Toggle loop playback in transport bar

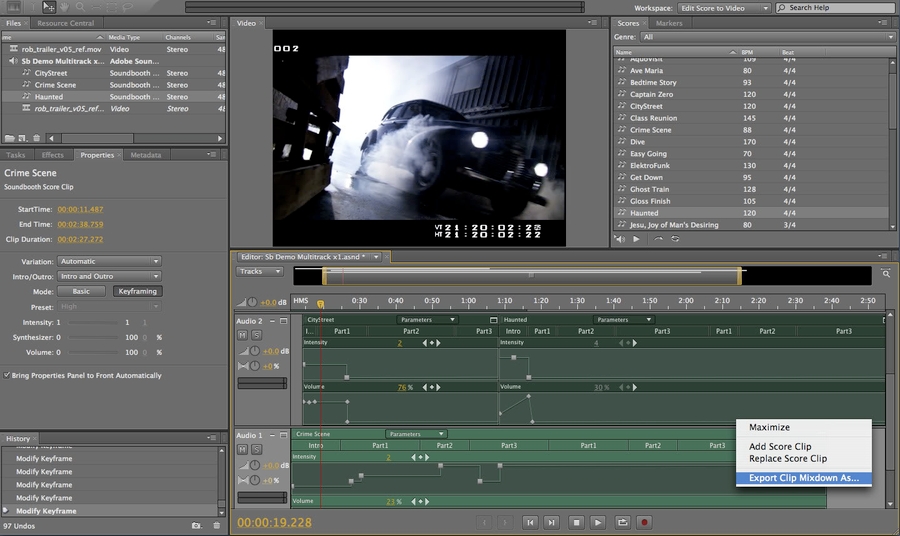pos(622,522)
